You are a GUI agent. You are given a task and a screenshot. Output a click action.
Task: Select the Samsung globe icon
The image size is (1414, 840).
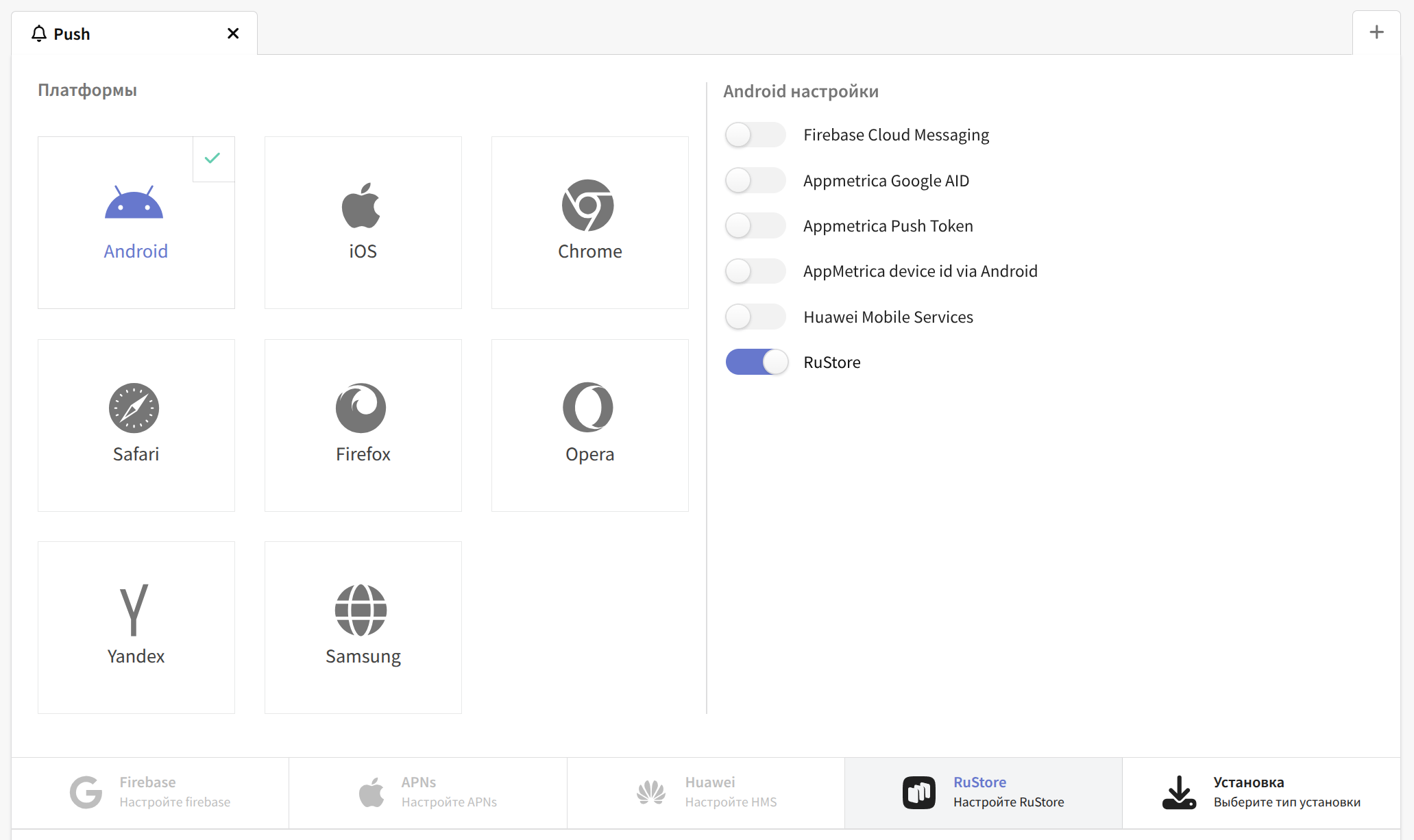tap(361, 610)
